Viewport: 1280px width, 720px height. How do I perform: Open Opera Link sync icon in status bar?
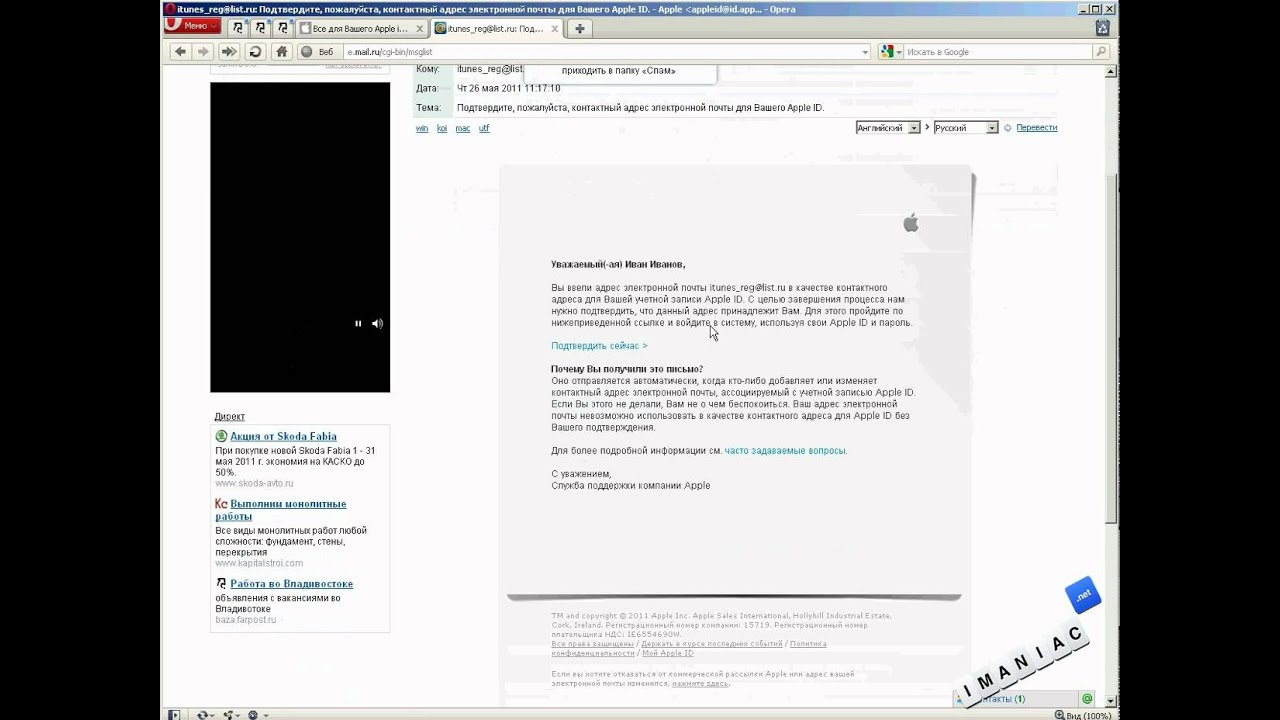(205, 715)
